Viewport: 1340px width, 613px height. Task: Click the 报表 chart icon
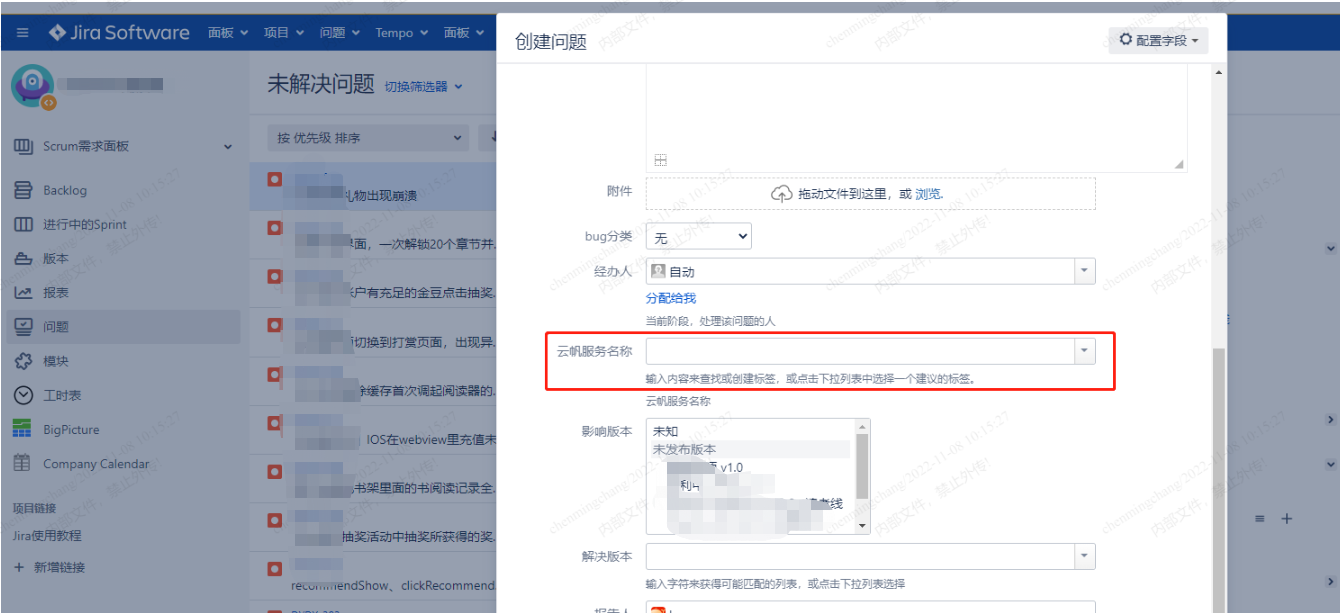[23, 293]
